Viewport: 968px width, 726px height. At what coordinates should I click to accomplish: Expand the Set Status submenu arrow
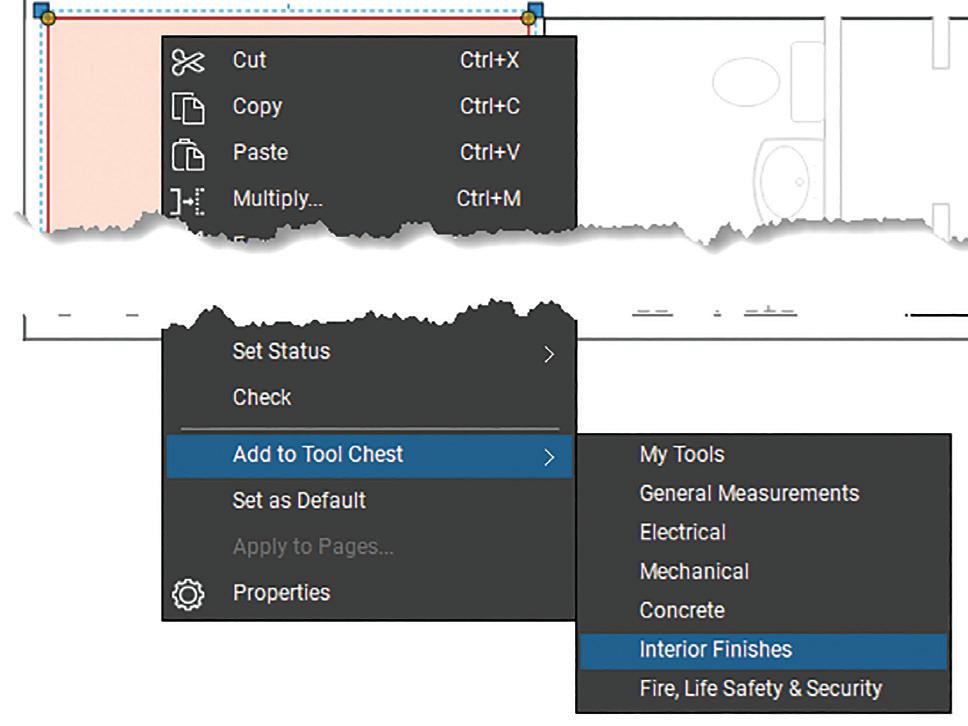pyautogui.click(x=549, y=353)
